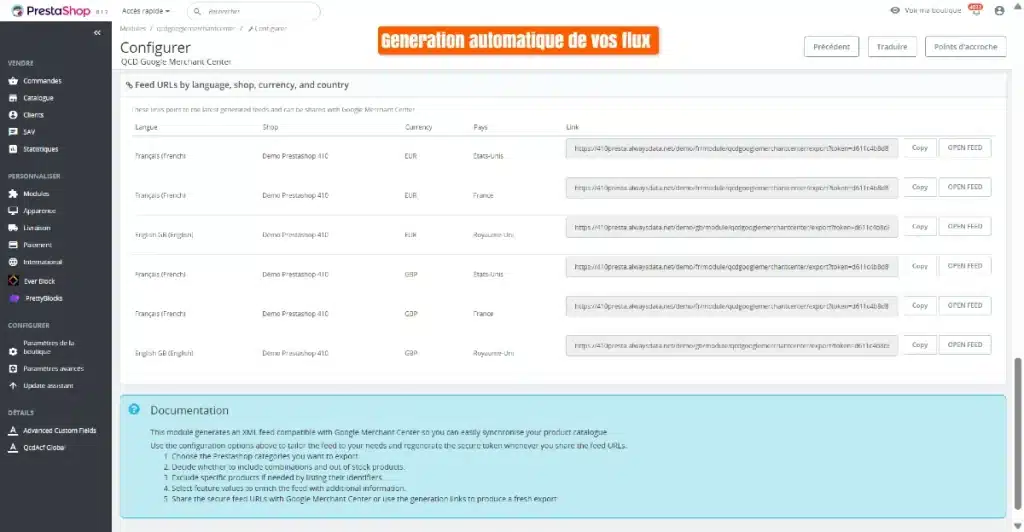Open the Paramètres avancés icon
Screen dimensions: 1024x532
(13, 369)
